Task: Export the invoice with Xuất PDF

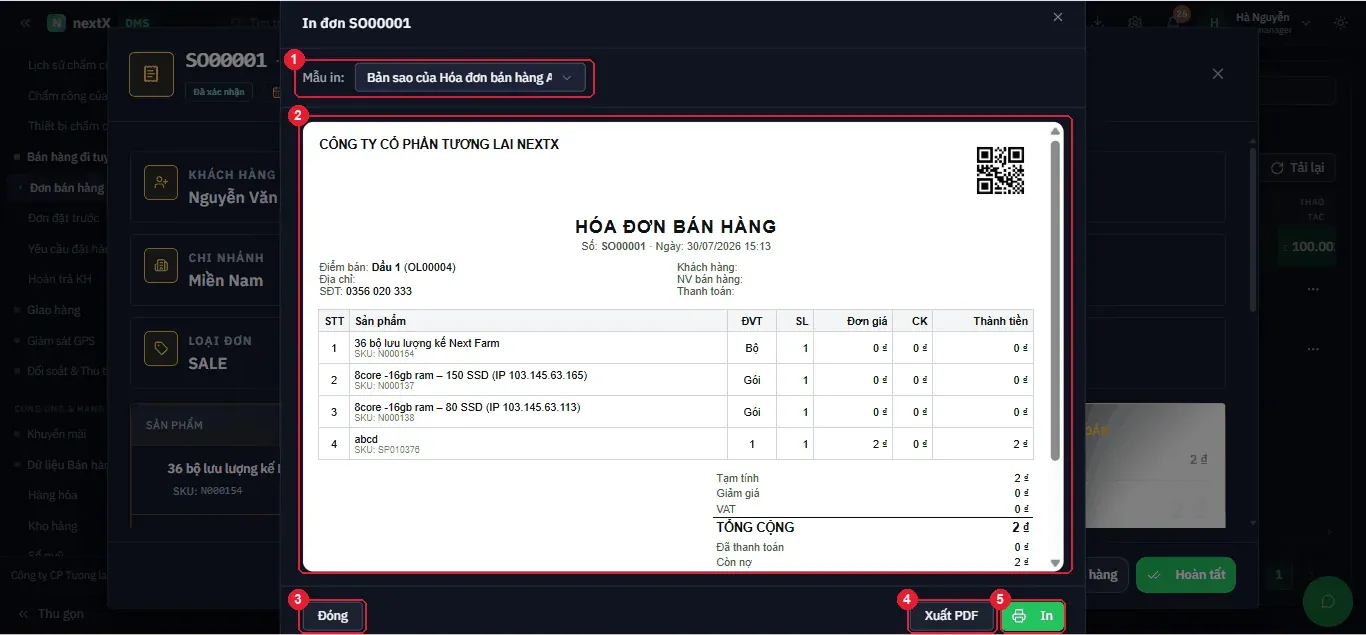Action: point(951,616)
